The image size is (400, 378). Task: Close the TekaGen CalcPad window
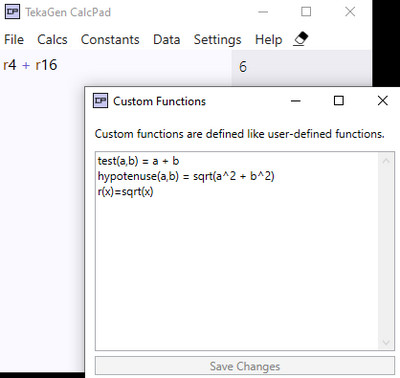pyautogui.click(x=350, y=12)
